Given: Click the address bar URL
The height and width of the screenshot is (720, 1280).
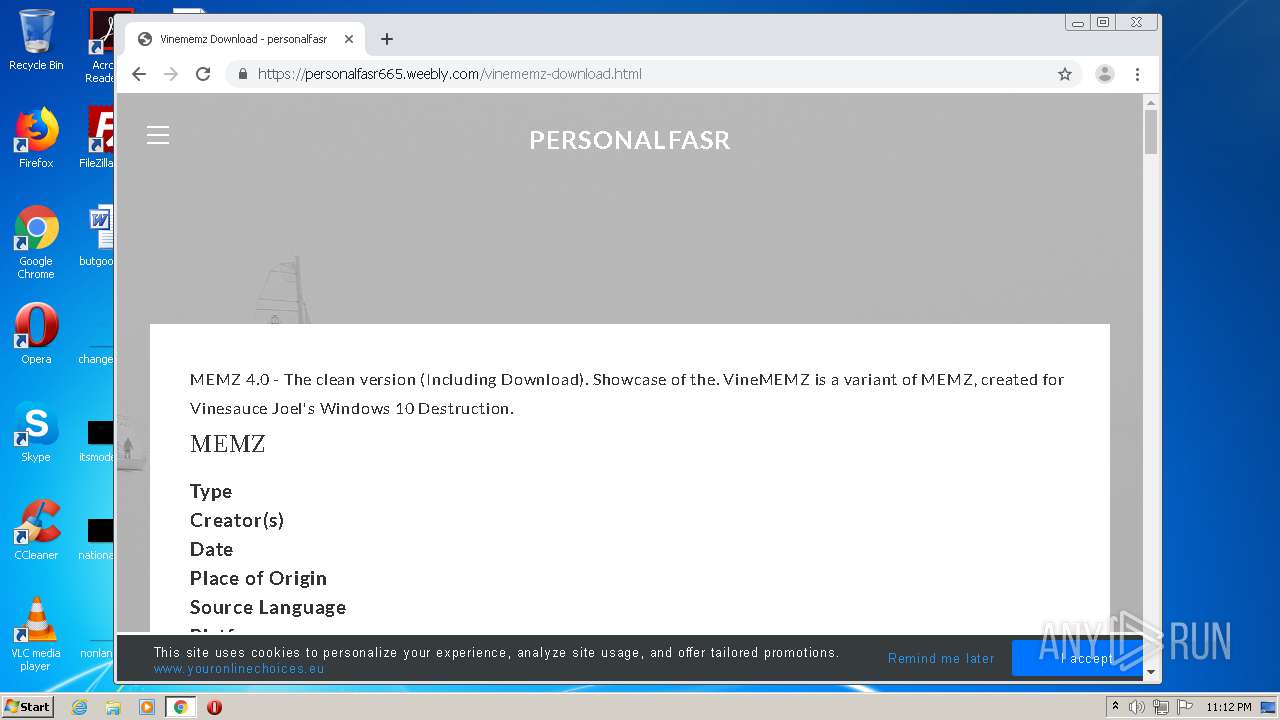Looking at the screenshot, I should (x=450, y=74).
